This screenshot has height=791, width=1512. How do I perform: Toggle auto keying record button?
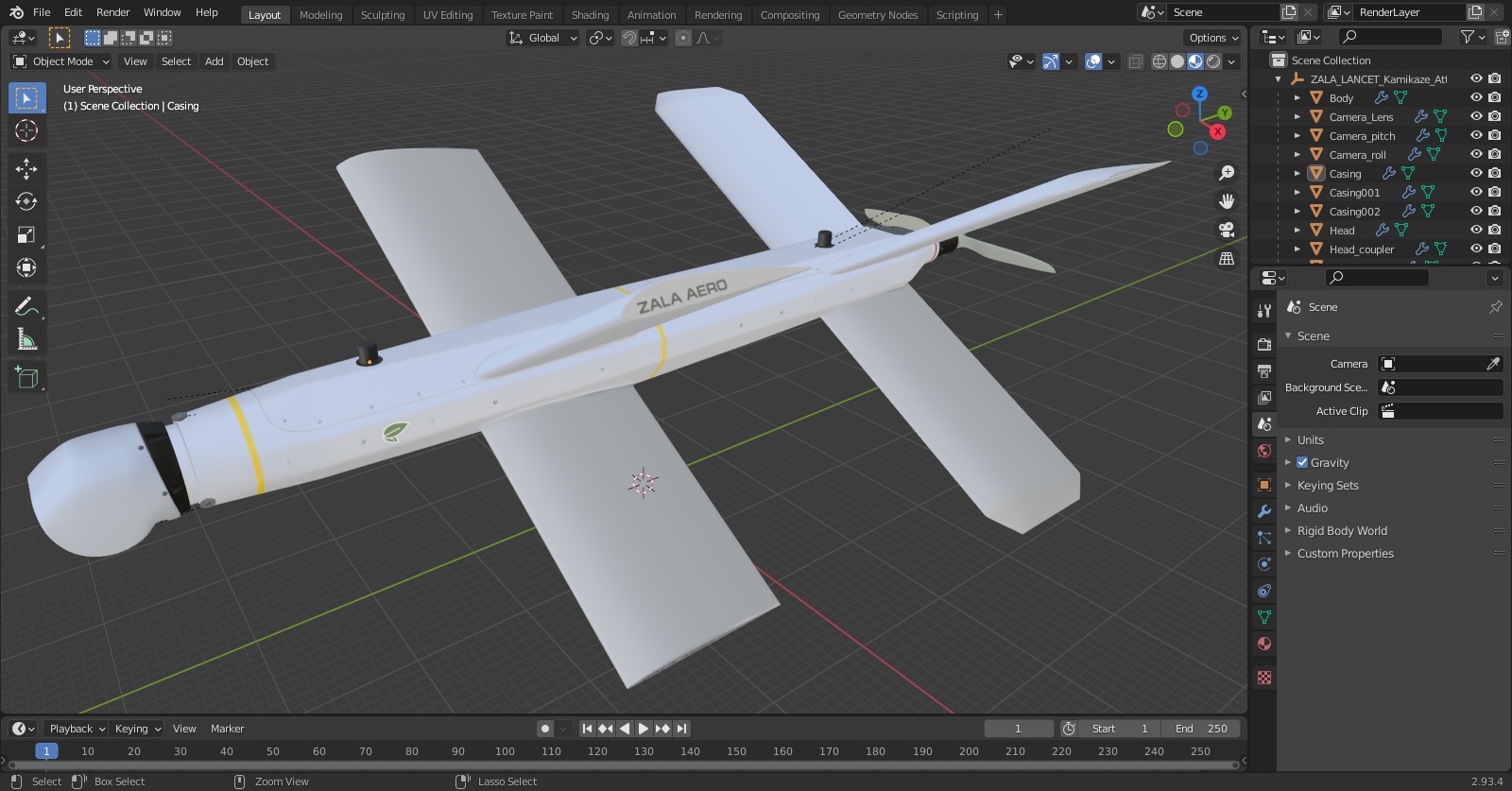544,729
